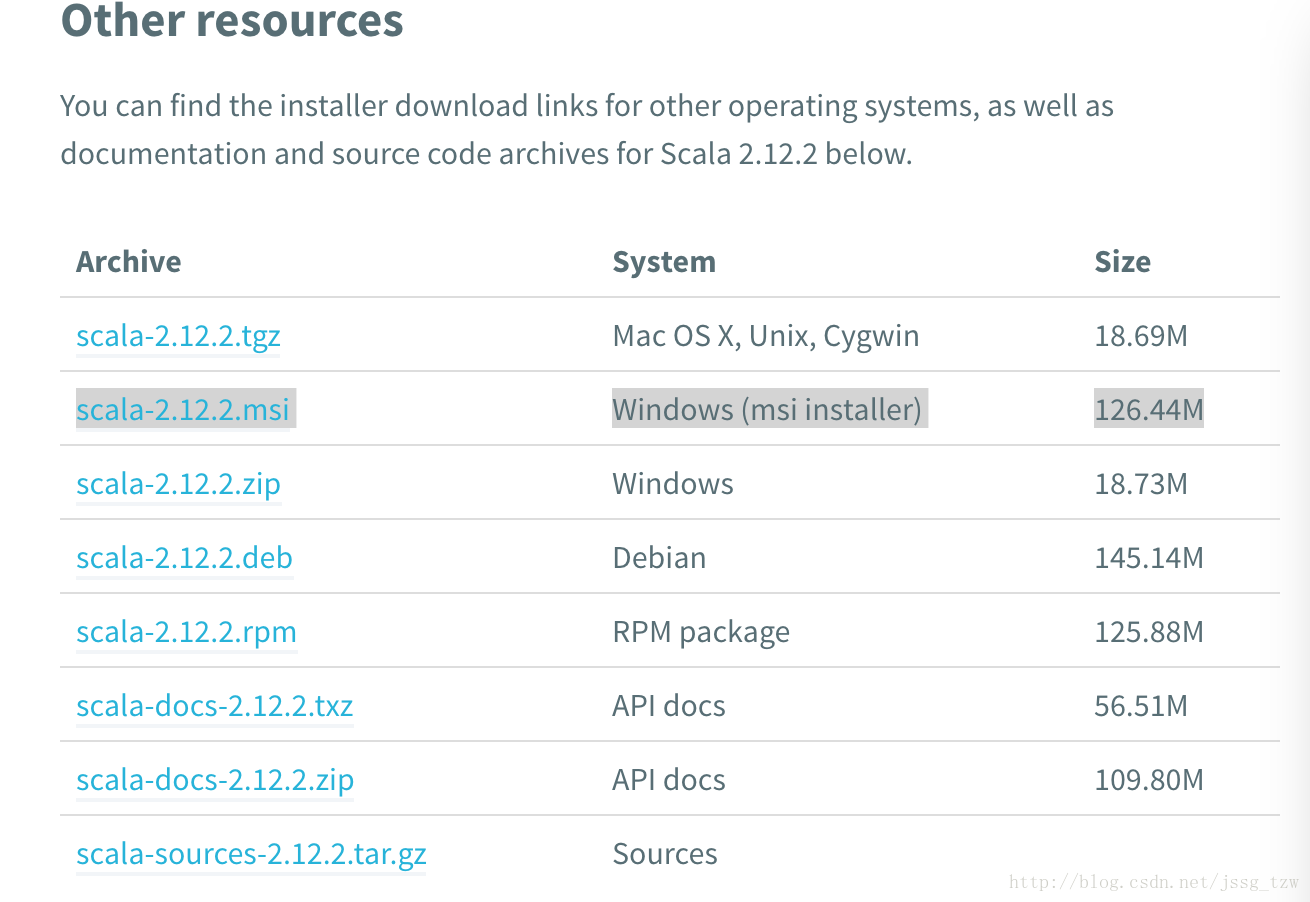1310x902 pixels.
Task: Click the blog.csdn.net watermark text
Action: click(1154, 882)
